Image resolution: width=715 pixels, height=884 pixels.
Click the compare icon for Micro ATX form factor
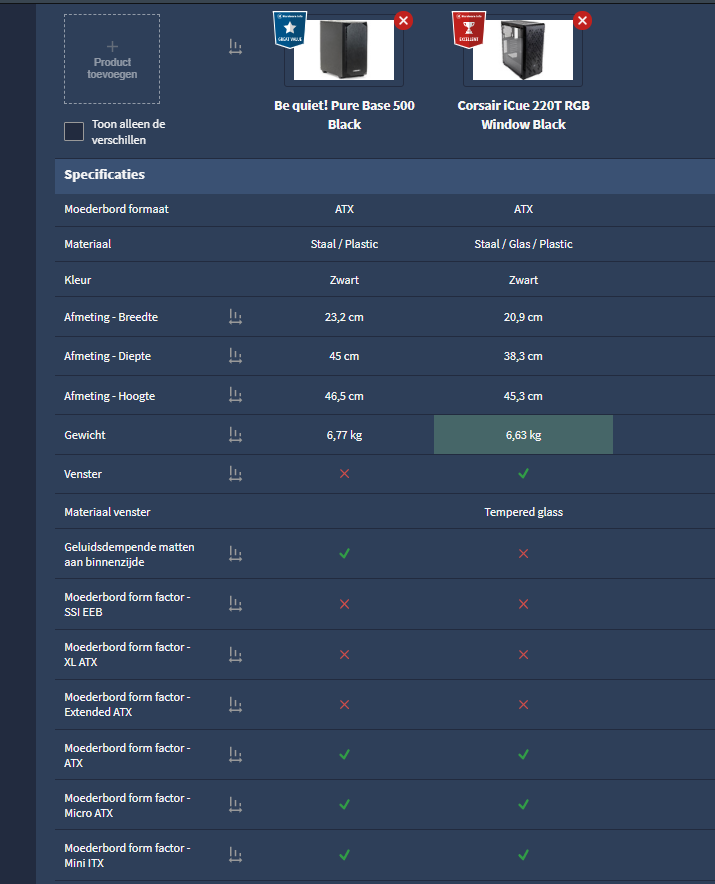(235, 805)
